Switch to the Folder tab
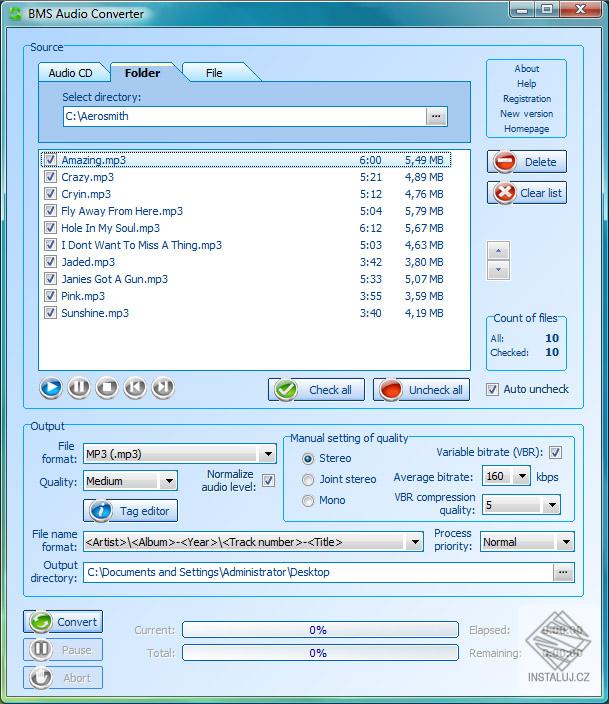Screen dimensions: 609x704 pos(142,73)
